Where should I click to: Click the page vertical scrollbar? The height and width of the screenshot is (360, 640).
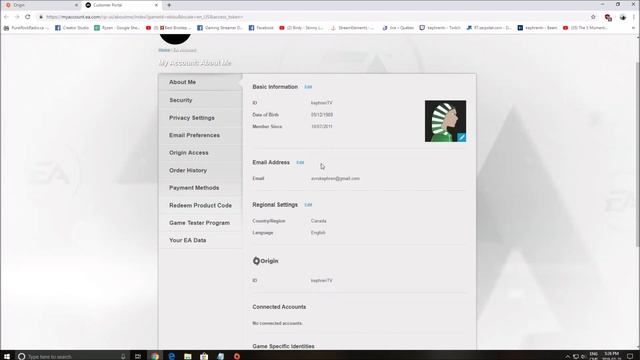click(638, 153)
